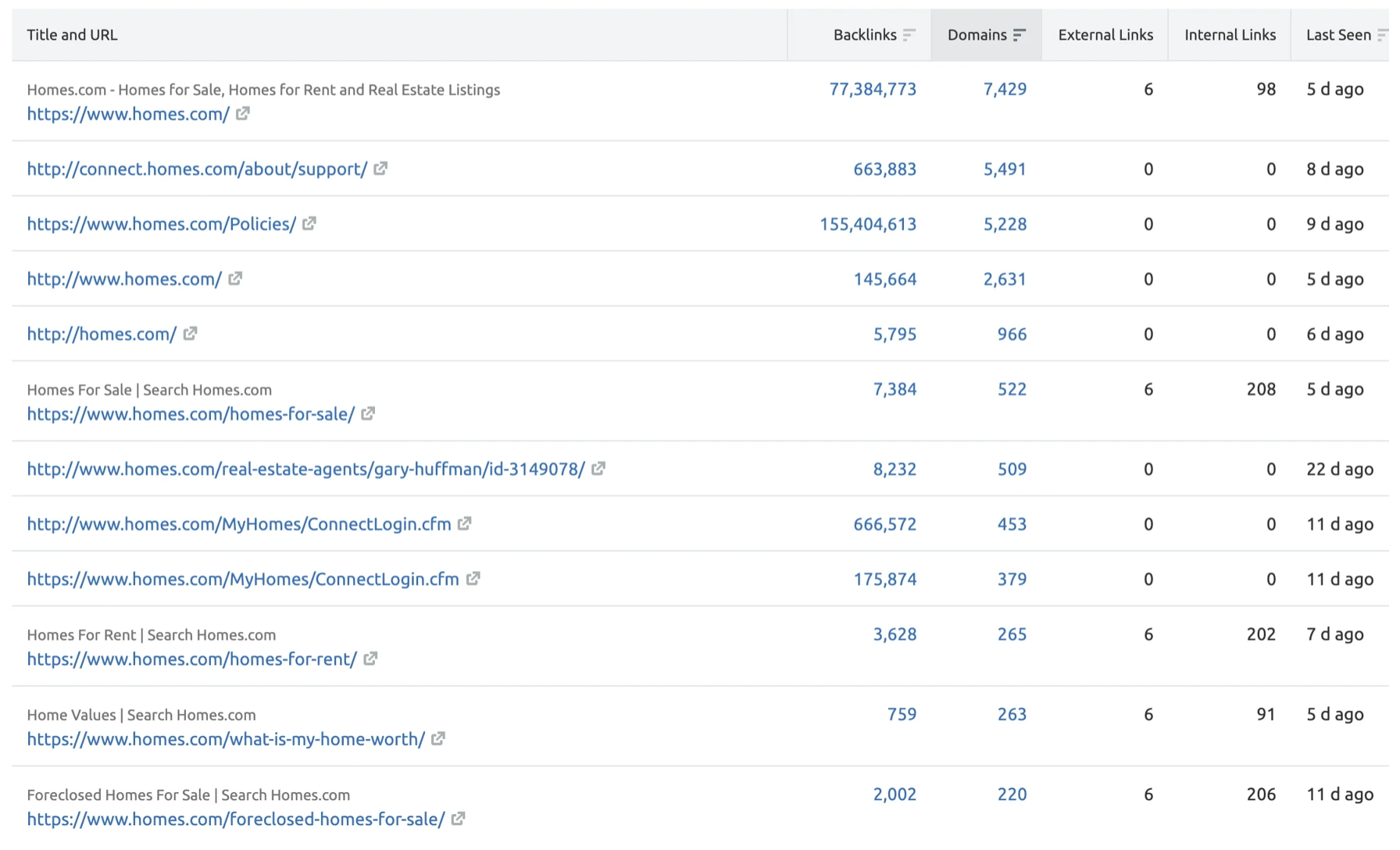The height and width of the screenshot is (850, 1400).
Task: View 145,664 backlinks value
Action: pos(884,279)
